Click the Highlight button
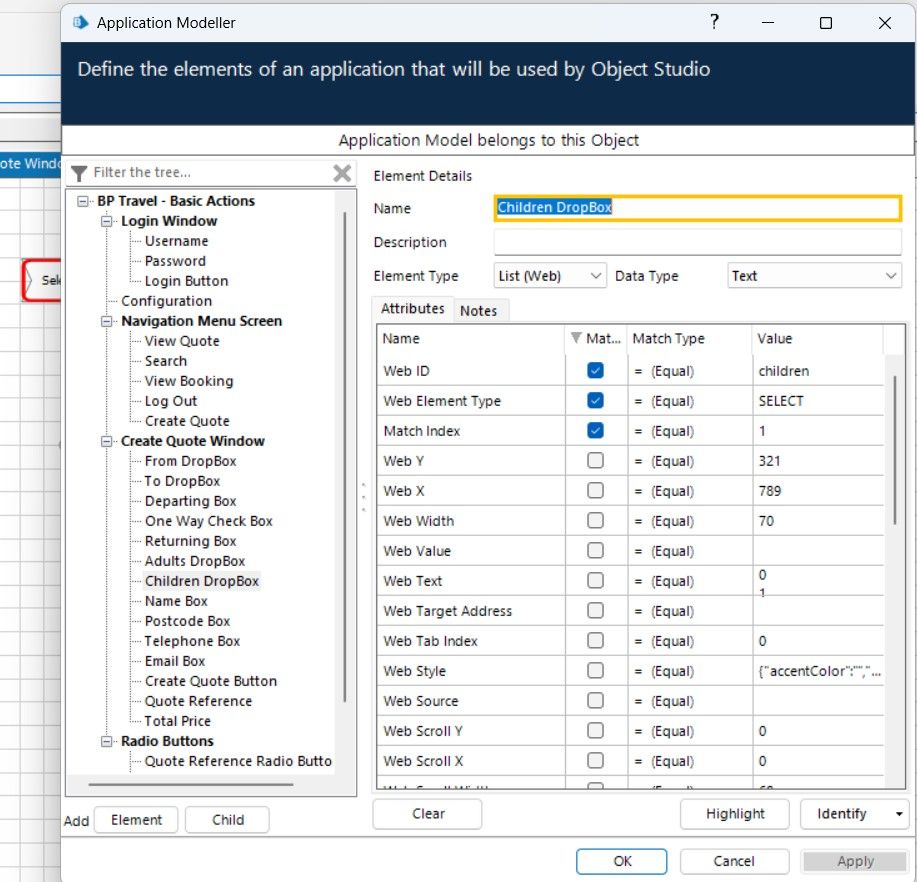917x882 pixels. tap(735, 814)
